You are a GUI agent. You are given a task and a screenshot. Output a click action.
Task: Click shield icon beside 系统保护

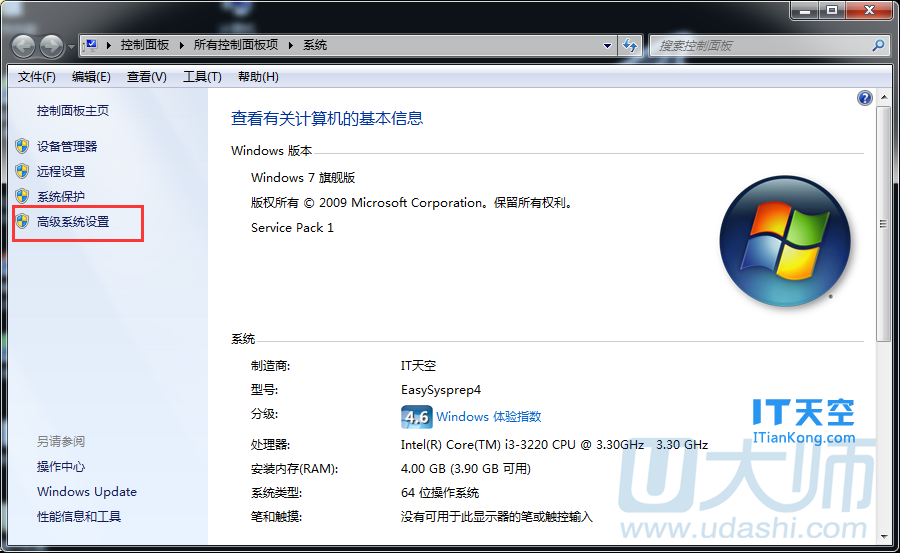[22, 196]
